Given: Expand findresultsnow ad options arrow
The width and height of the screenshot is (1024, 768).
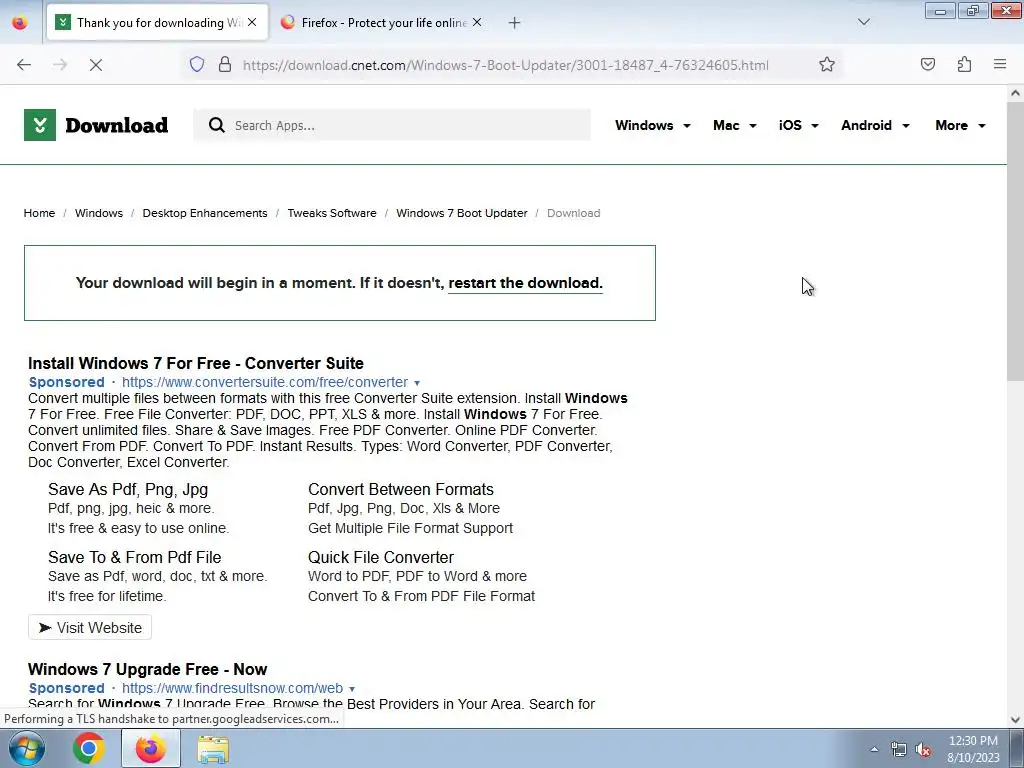Looking at the screenshot, I should click(351, 689).
